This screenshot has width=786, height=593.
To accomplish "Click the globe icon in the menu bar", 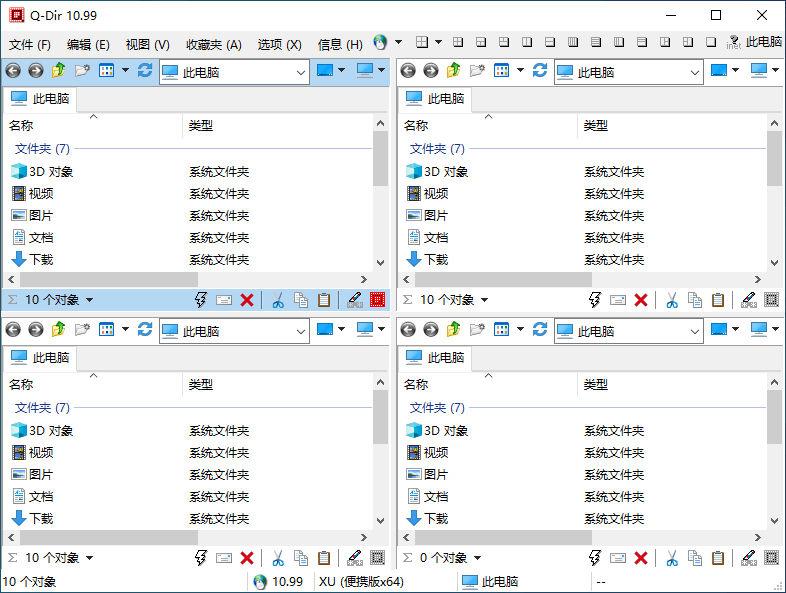I will pos(380,43).
